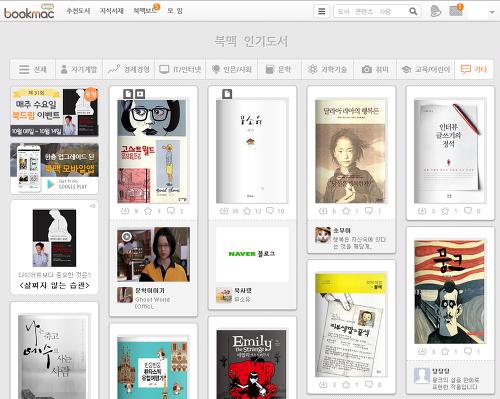Open the teal 유럽여행기 book cover
Image resolution: width=500 pixels, height=399 pixels.
coord(153,367)
